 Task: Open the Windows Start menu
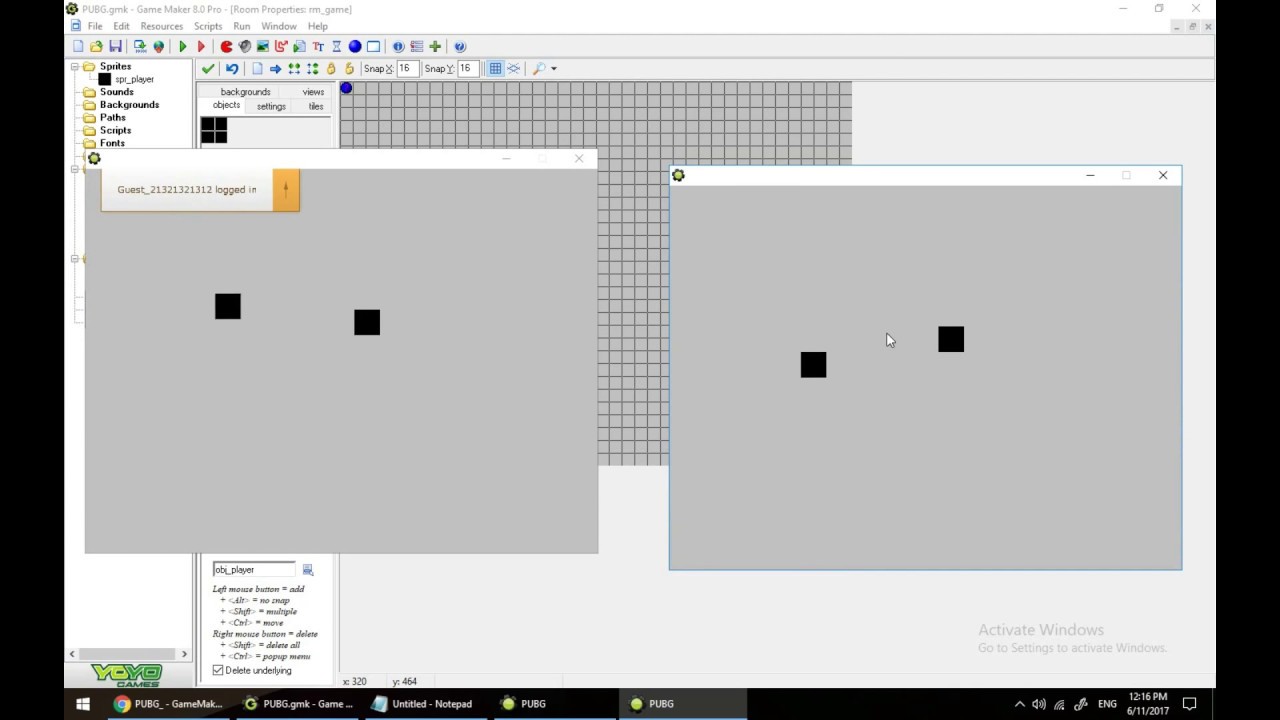pyautogui.click(x=83, y=704)
